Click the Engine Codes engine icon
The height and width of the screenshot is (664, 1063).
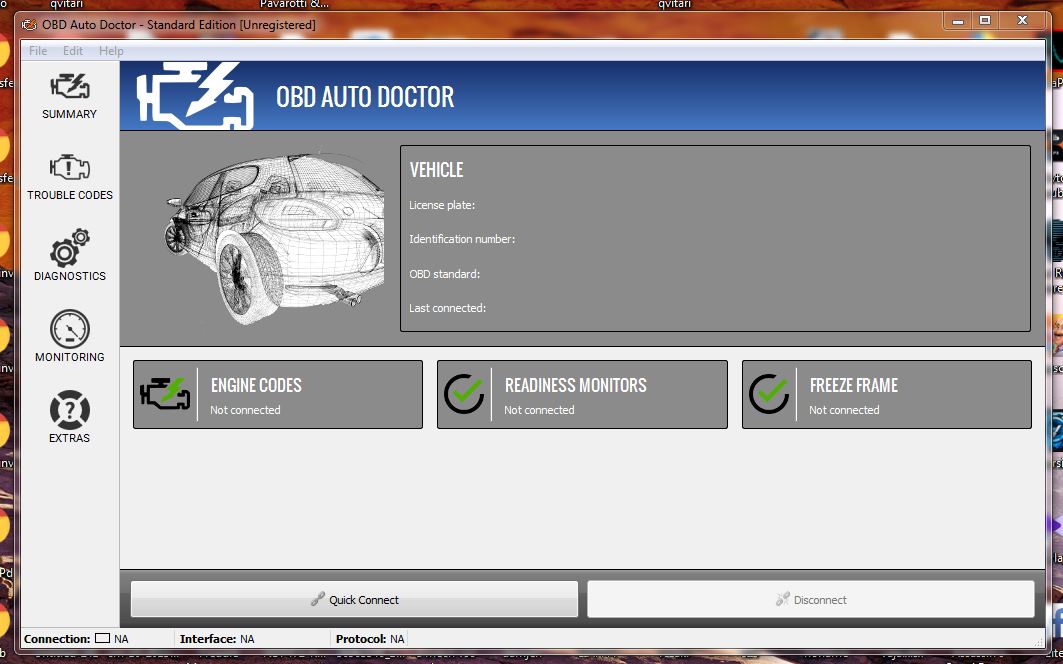[165, 394]
